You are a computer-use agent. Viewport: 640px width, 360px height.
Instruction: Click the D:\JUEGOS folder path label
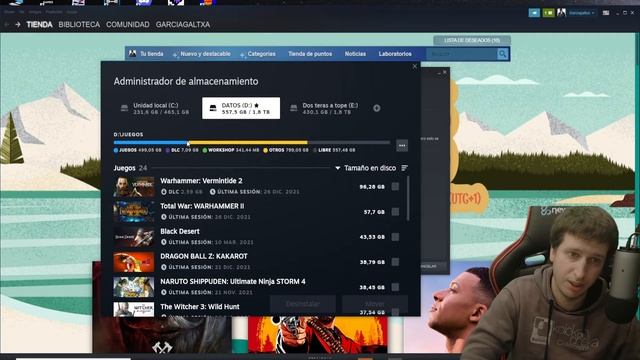pos(128,134)
